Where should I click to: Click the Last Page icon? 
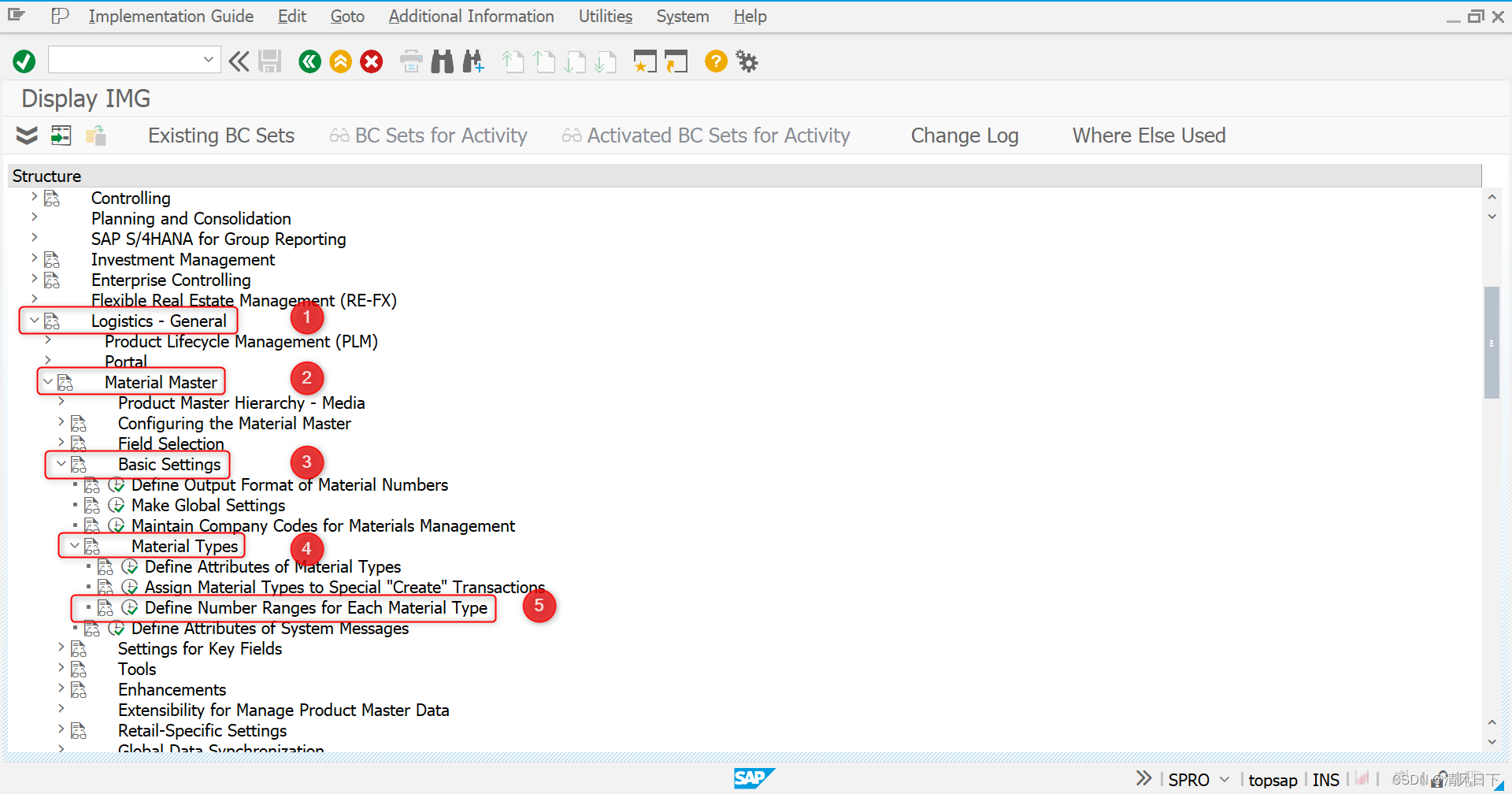pyautogui.click(x=606, y=61)
